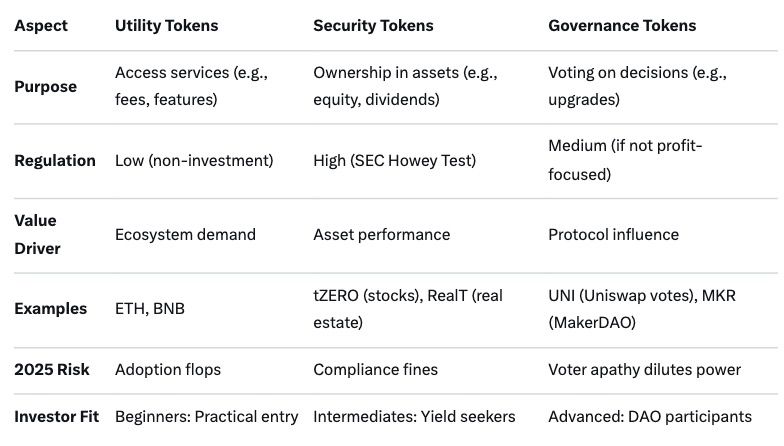Select the Purpose row label
Image resolution: width=784 pixels, height=446 pixels.
tap(45, 87)
